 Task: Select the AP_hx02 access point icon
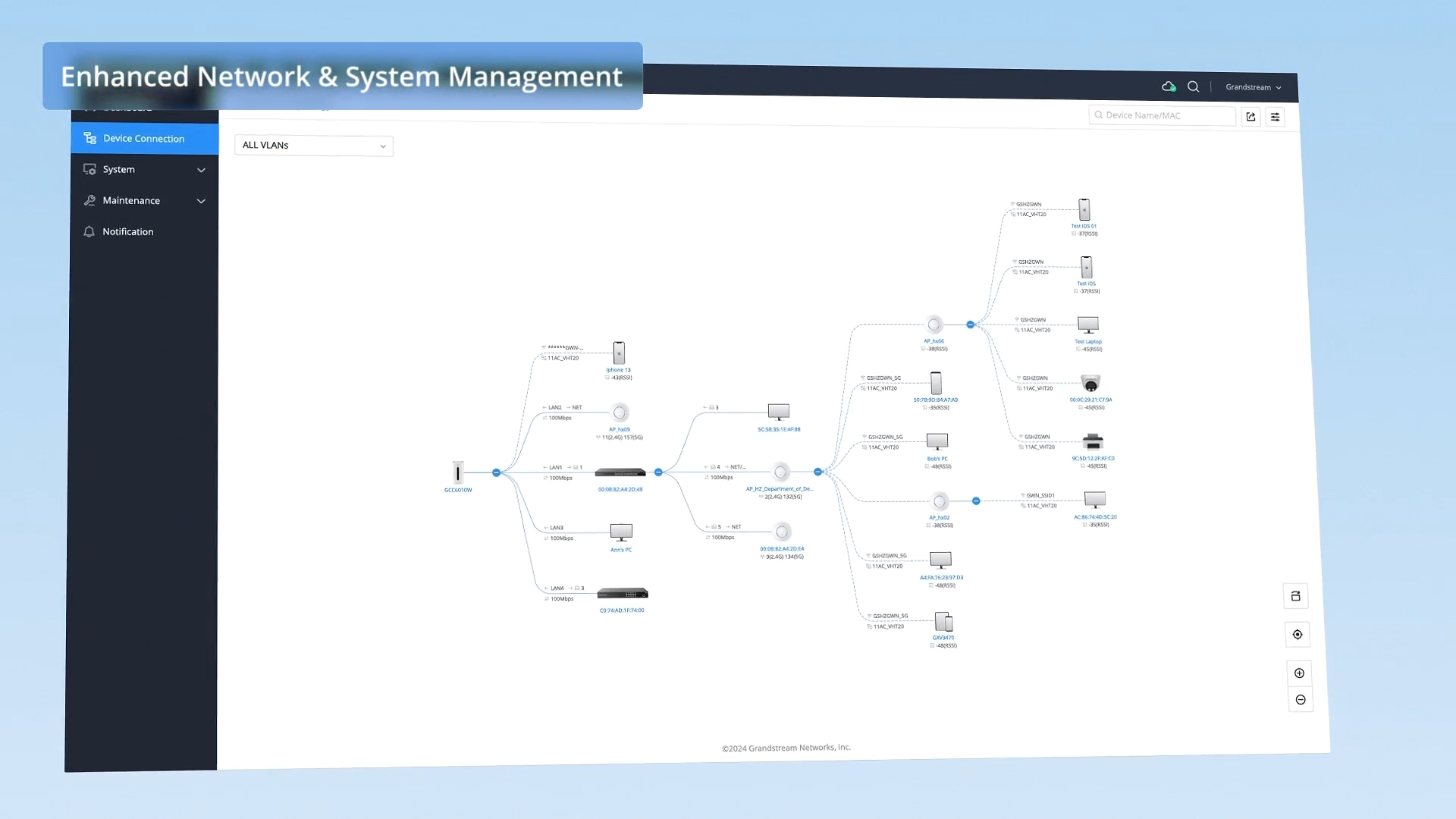940,501
